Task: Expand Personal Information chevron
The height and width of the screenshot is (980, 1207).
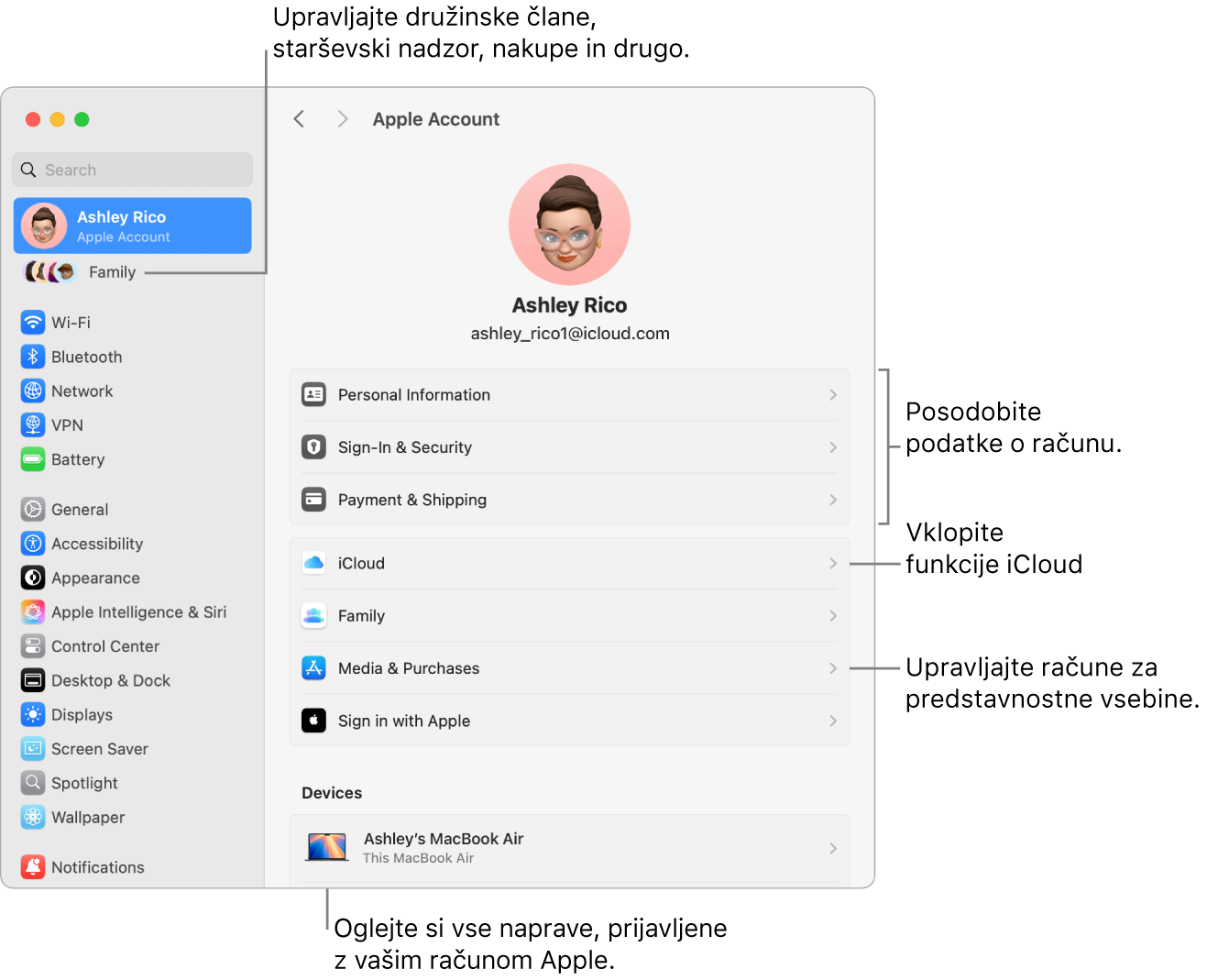Action: pyautogui.click(x=833, y=395)
